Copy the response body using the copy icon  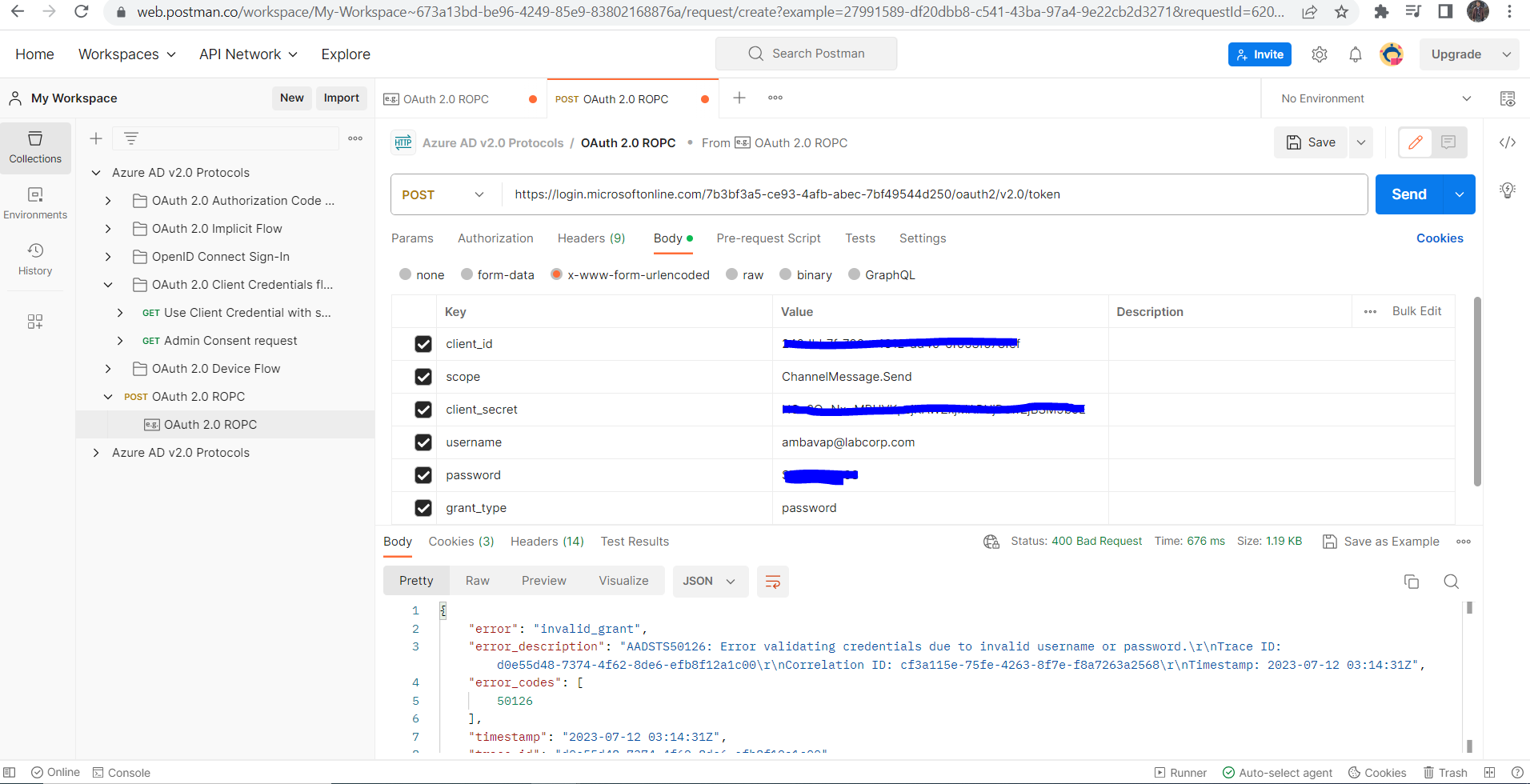tap(1412, 582)
